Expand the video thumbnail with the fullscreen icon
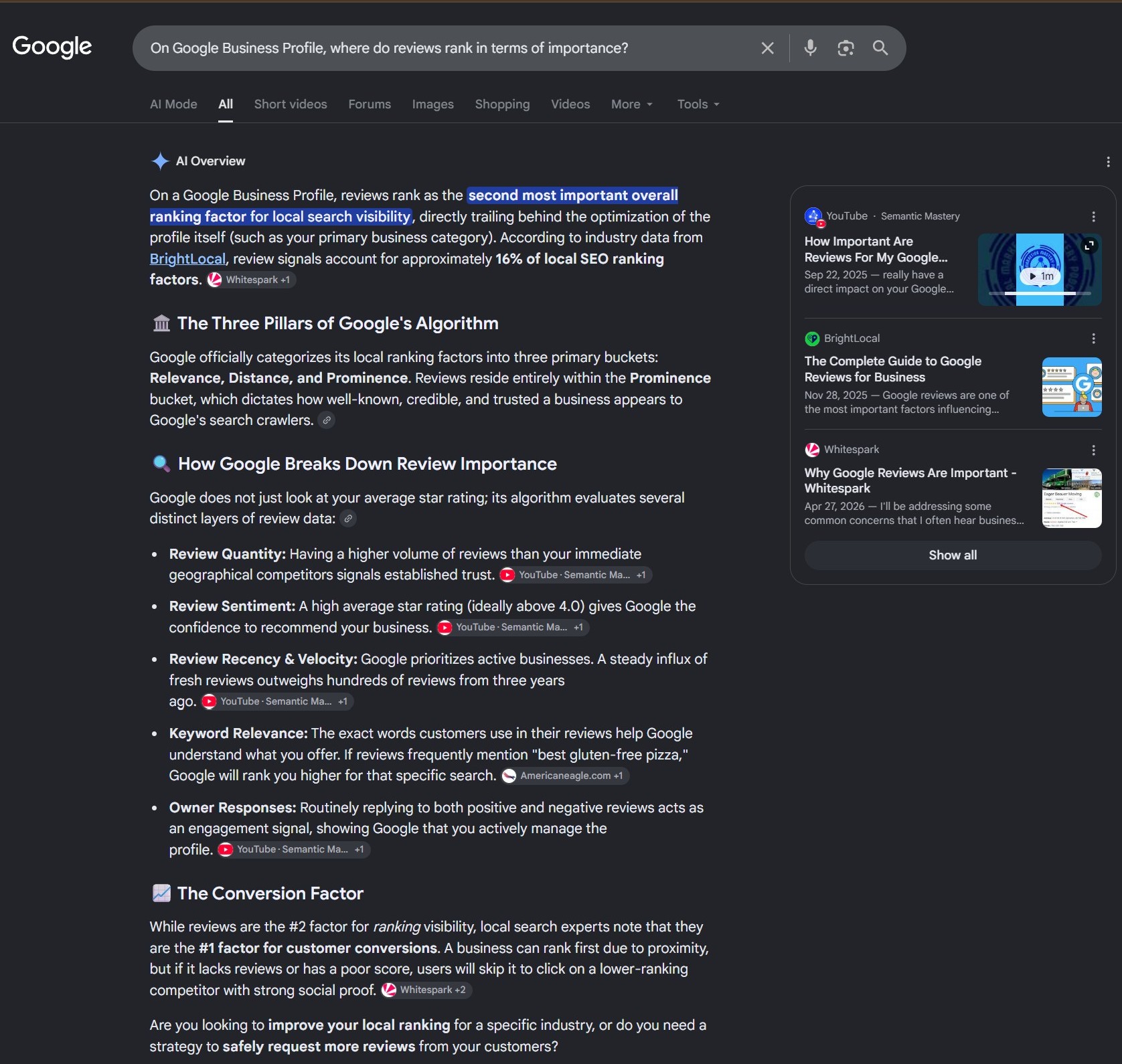 (x=1090, y=246)
